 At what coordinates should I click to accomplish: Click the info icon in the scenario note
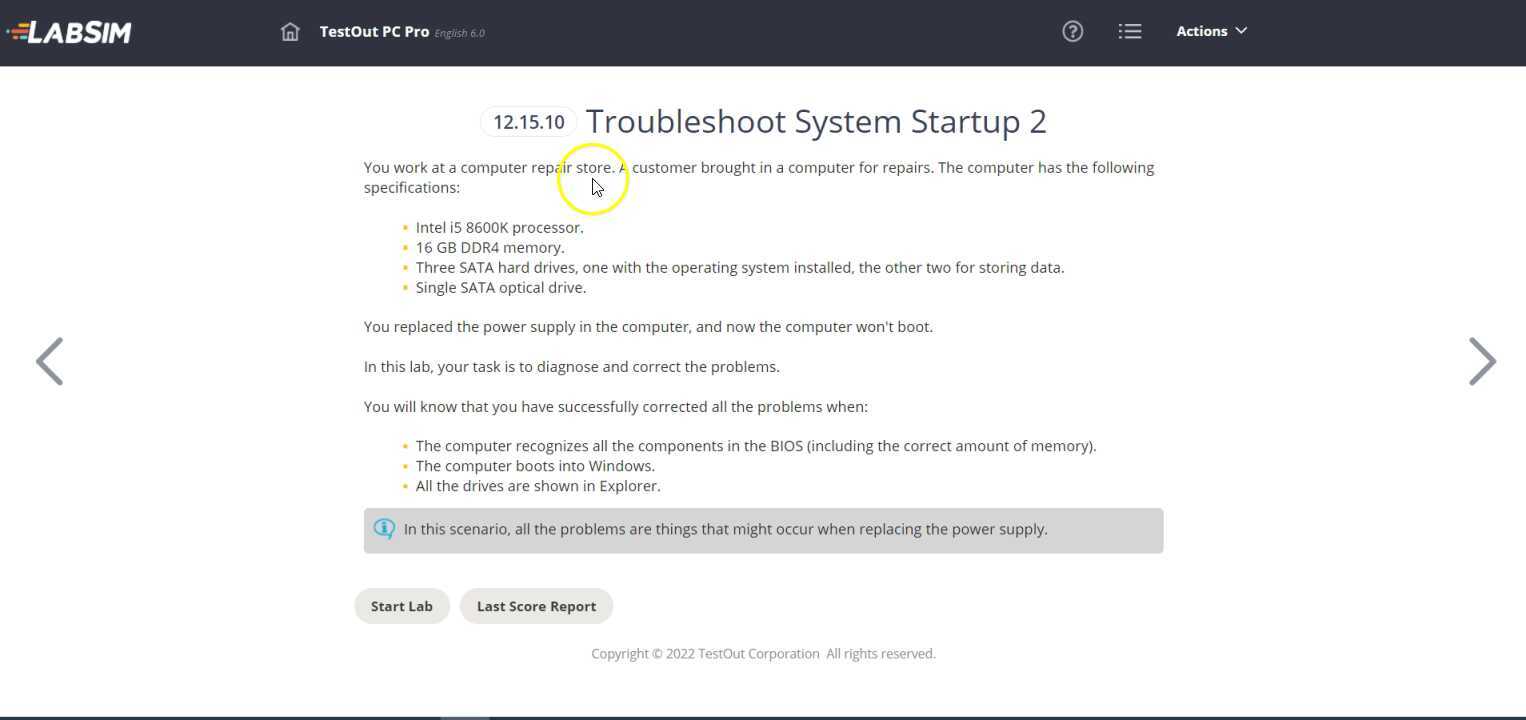coord(384,528)
